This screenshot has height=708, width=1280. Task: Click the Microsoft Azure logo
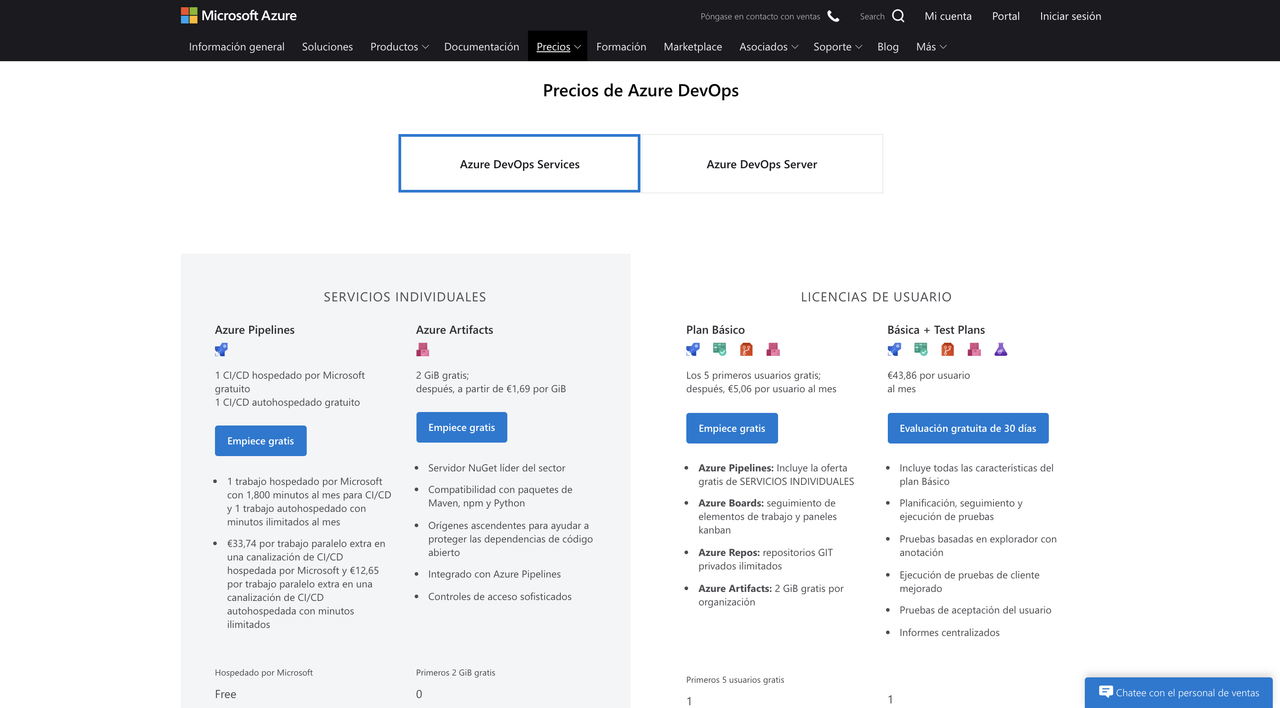tap(238, 16)
